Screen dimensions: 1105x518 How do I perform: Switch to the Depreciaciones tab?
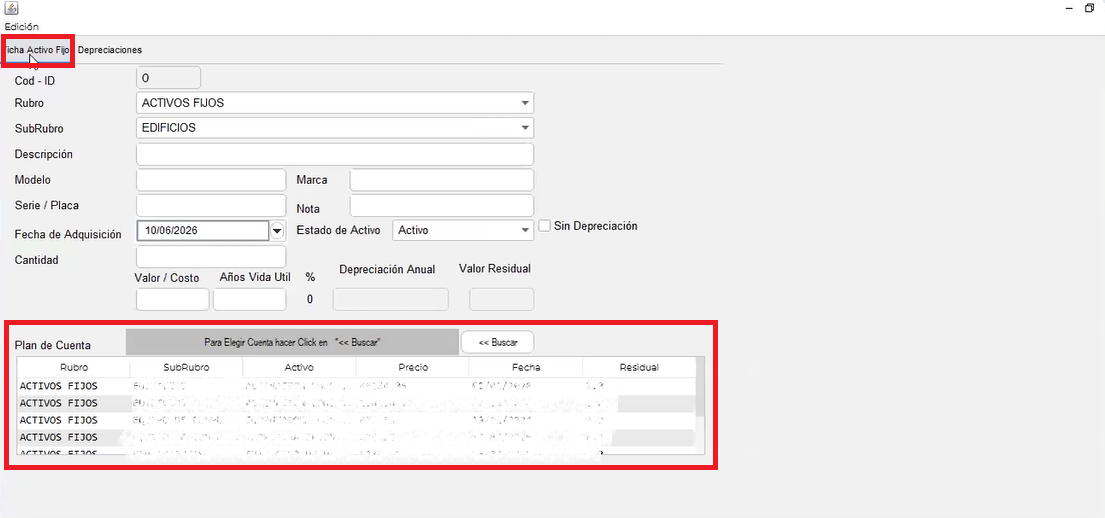click(x=110, y=50)
